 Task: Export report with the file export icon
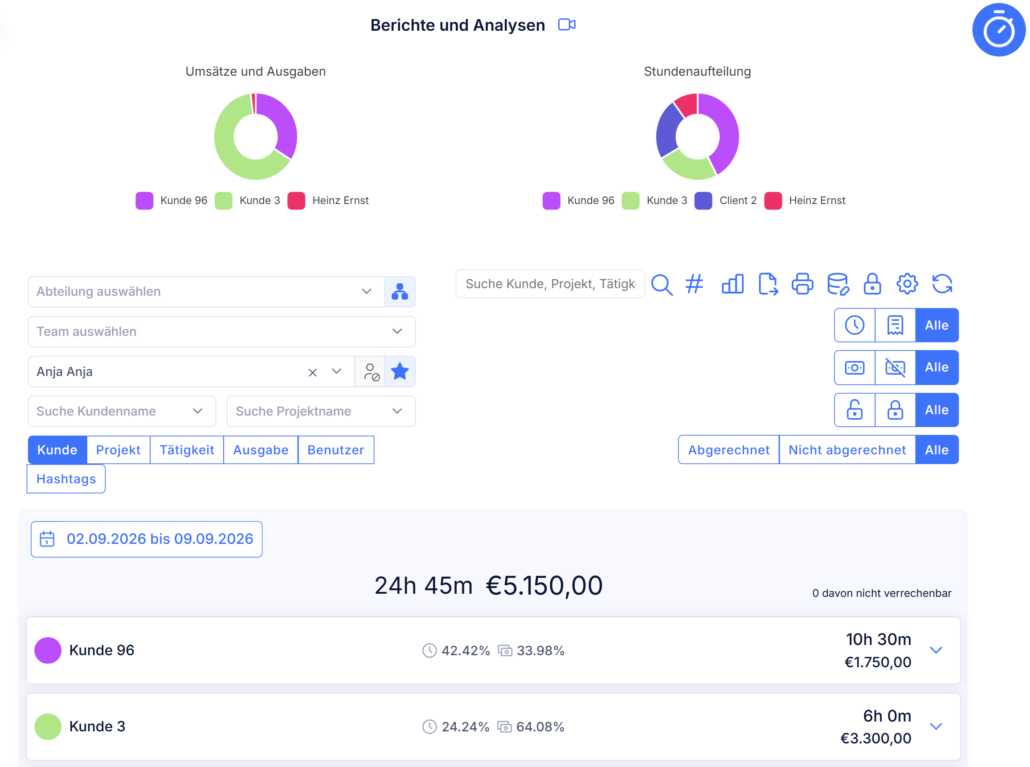pos(768,284)
